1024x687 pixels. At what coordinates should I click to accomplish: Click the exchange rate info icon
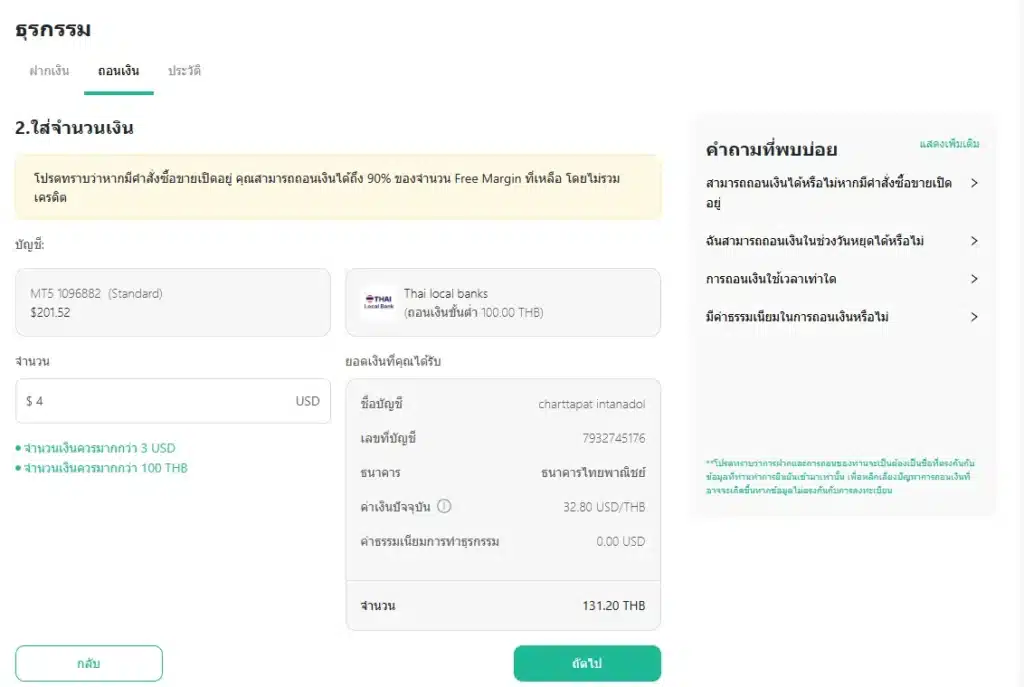(x=444, y=506)
